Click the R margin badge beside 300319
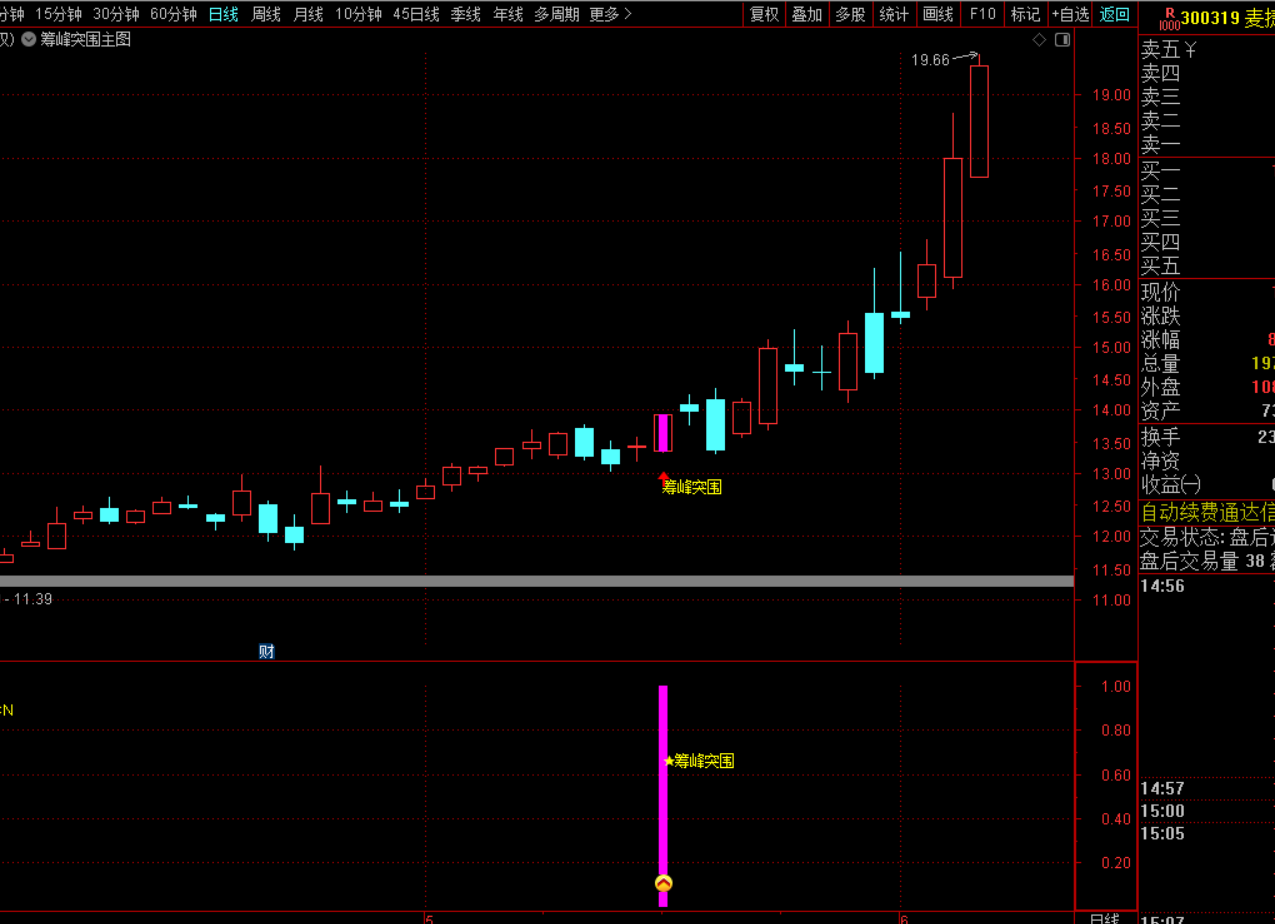Screen dimensions: 1275x924 point(1168,17)
